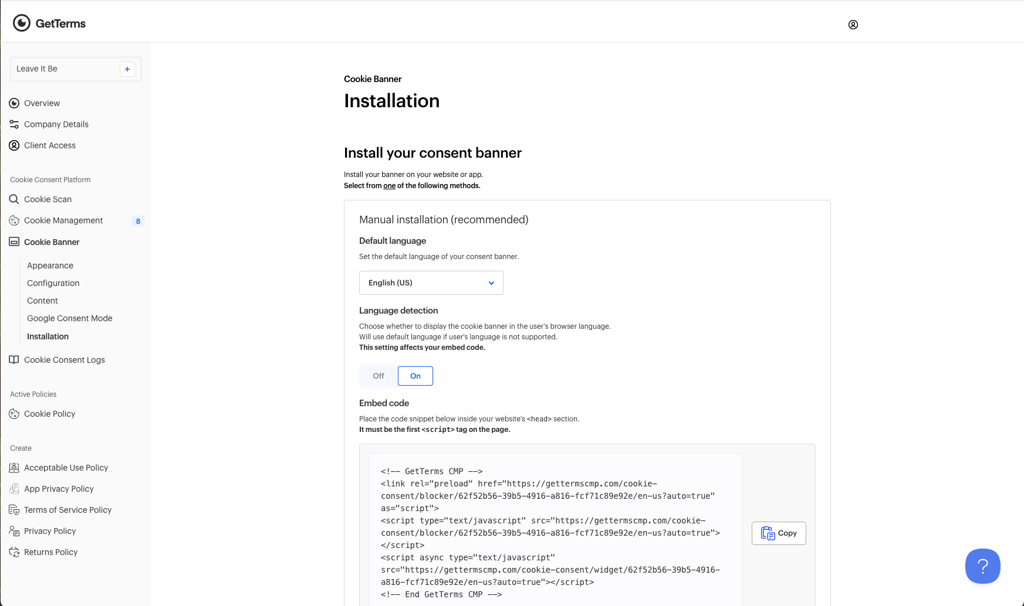Image resolution: width=1024 pixels, height=606 pixels.
Task: Click the 'Language detection' label
Action: point(398,311)
